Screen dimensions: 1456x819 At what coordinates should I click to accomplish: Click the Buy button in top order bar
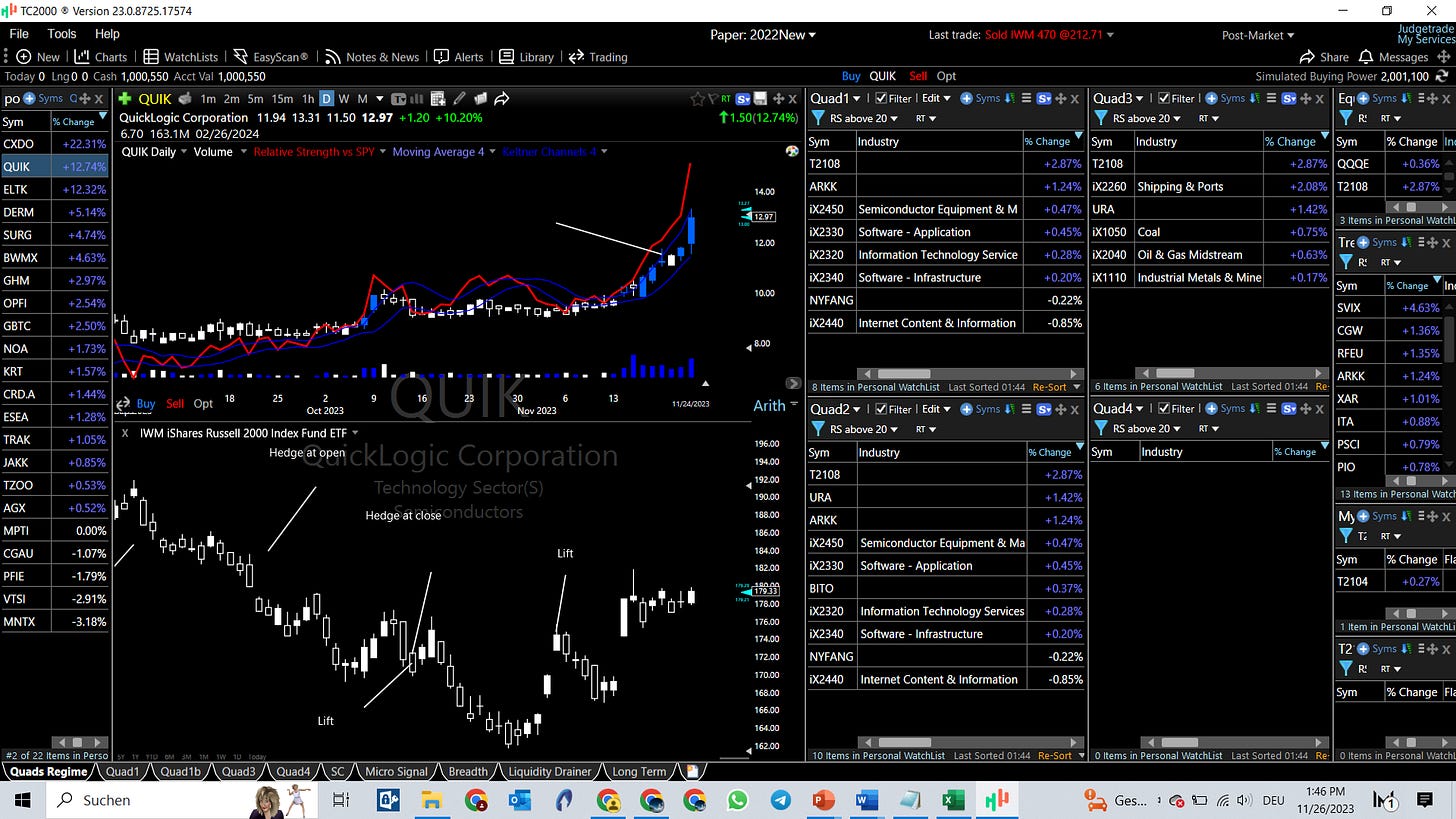[x=851, y=76]
